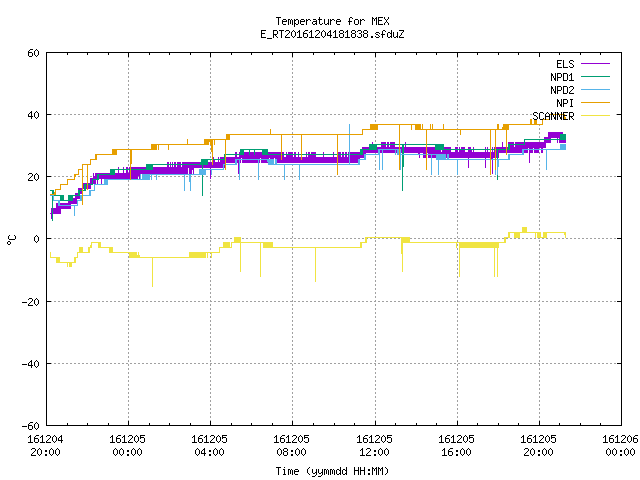Screen dimensions: 640x480
Task: Click the °C y-axis unit label
Action: 12,240
